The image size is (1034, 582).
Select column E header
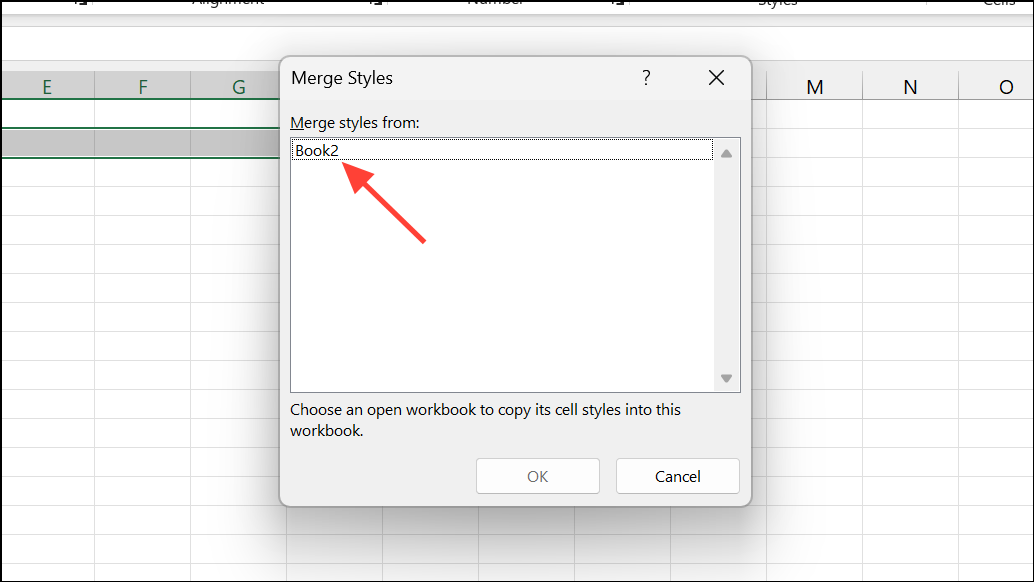click(47, 87)
